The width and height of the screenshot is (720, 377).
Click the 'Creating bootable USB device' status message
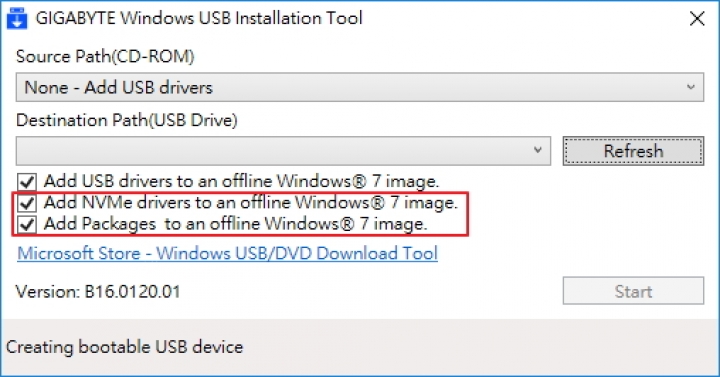124,347
